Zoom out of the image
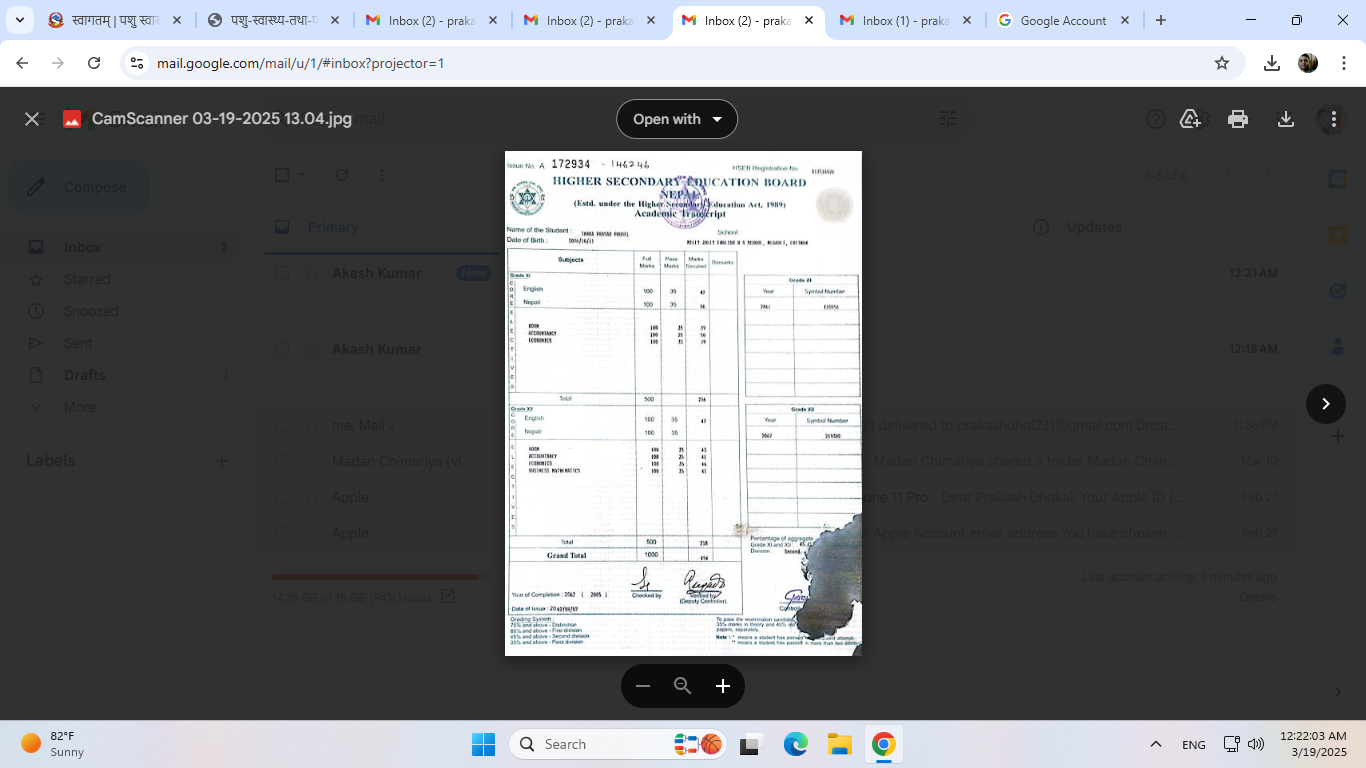 tap(643, 686)
